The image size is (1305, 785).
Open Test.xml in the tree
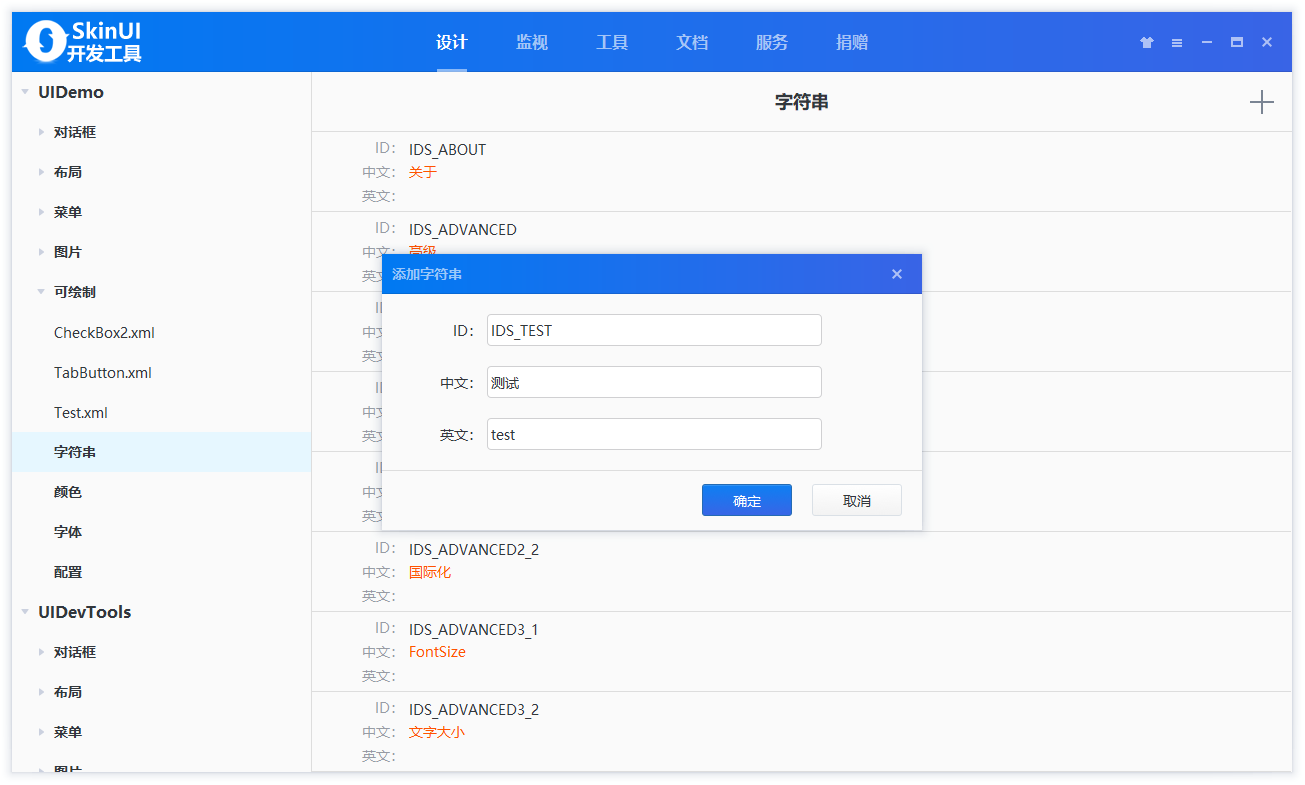(x=81, y=413)
